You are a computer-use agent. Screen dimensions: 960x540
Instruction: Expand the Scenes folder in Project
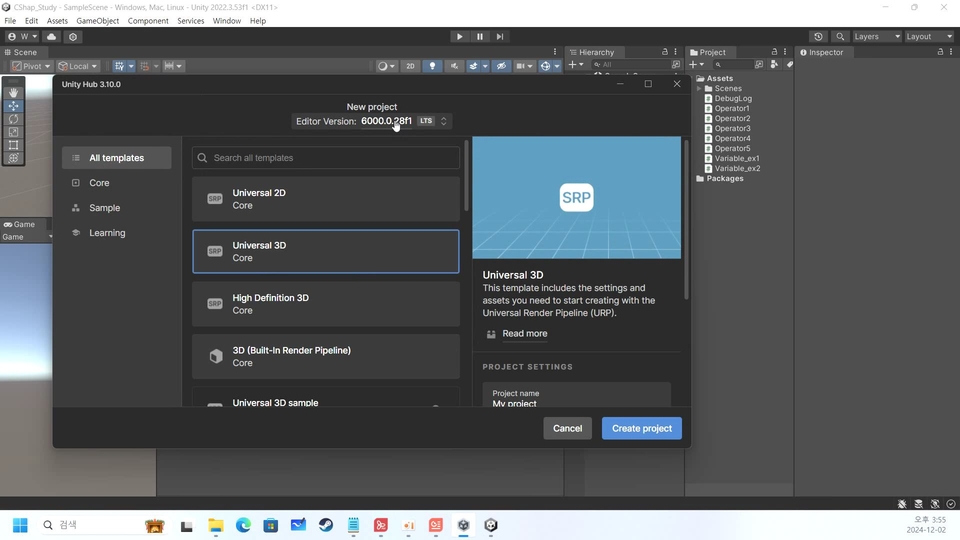(x=699, y=89)
